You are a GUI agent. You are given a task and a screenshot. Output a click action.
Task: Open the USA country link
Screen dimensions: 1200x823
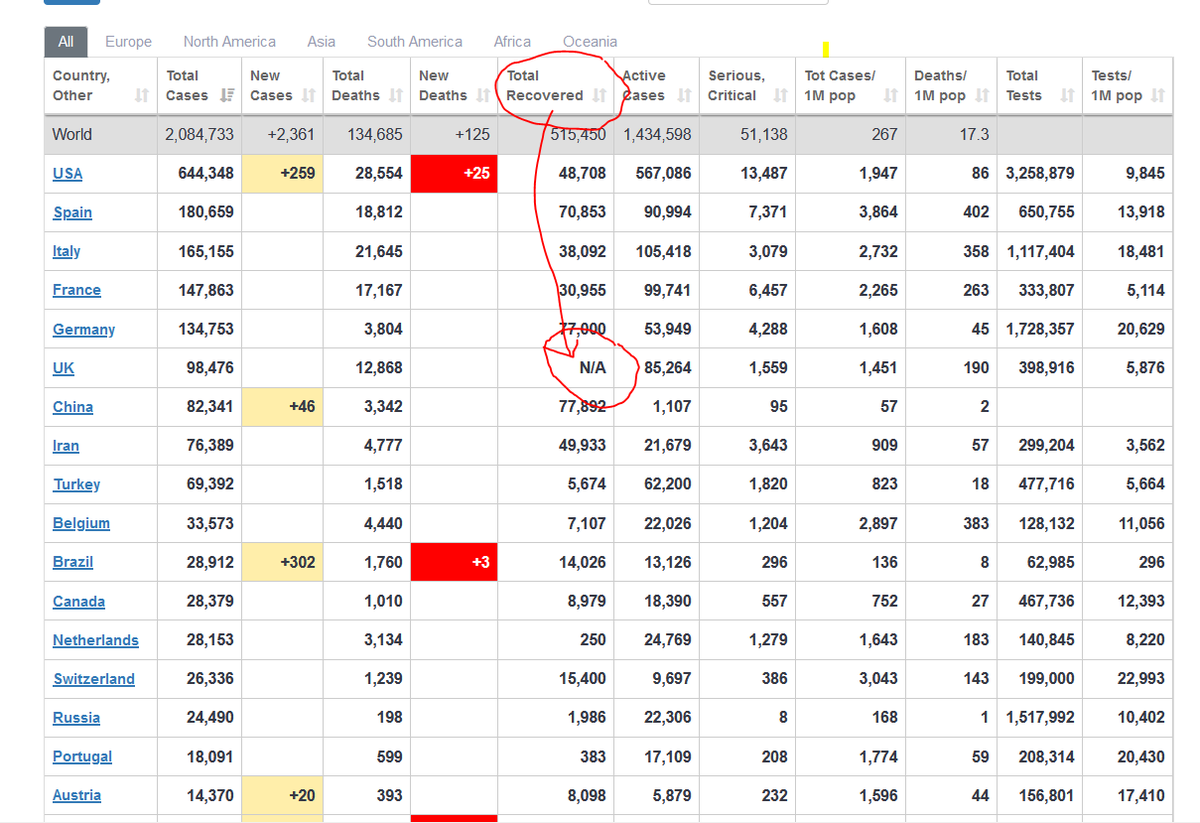click(x=67, y=173)
